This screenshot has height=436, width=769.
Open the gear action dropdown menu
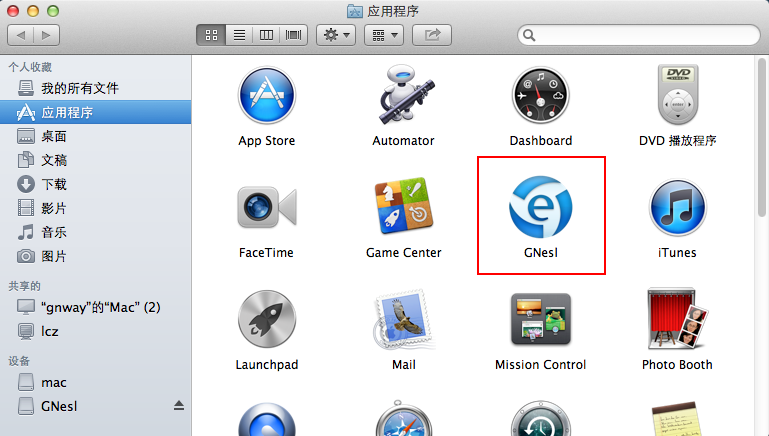[x=335, y=35]
